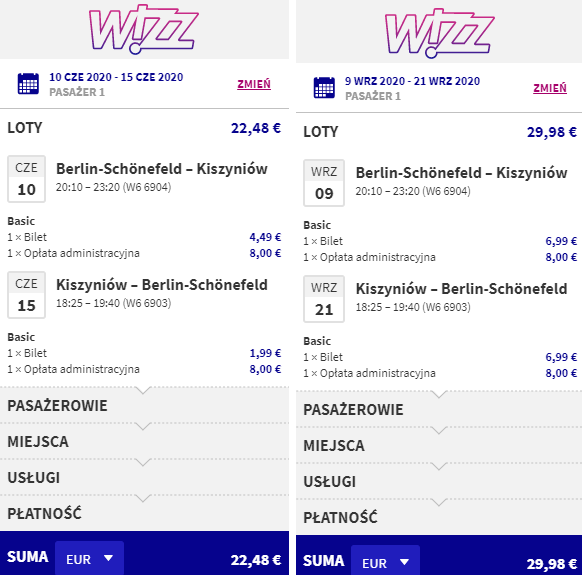Open calendar icon for June dates
This screenshot has height=575, width=583.
28,84
